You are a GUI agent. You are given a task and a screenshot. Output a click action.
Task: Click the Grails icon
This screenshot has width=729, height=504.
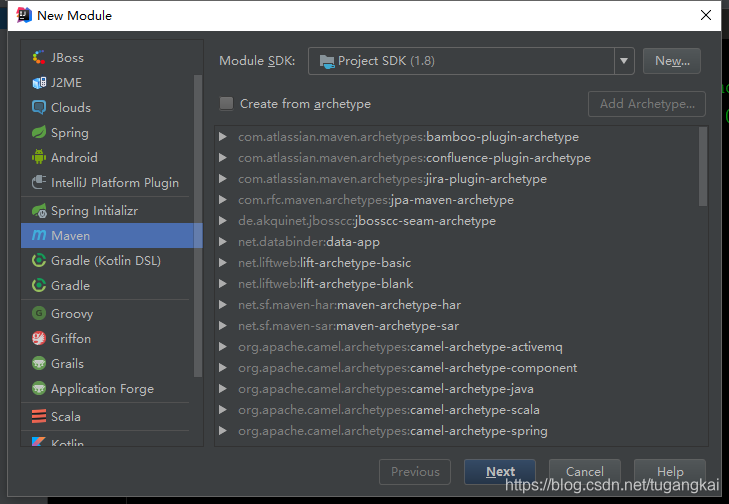coord(39,363)
